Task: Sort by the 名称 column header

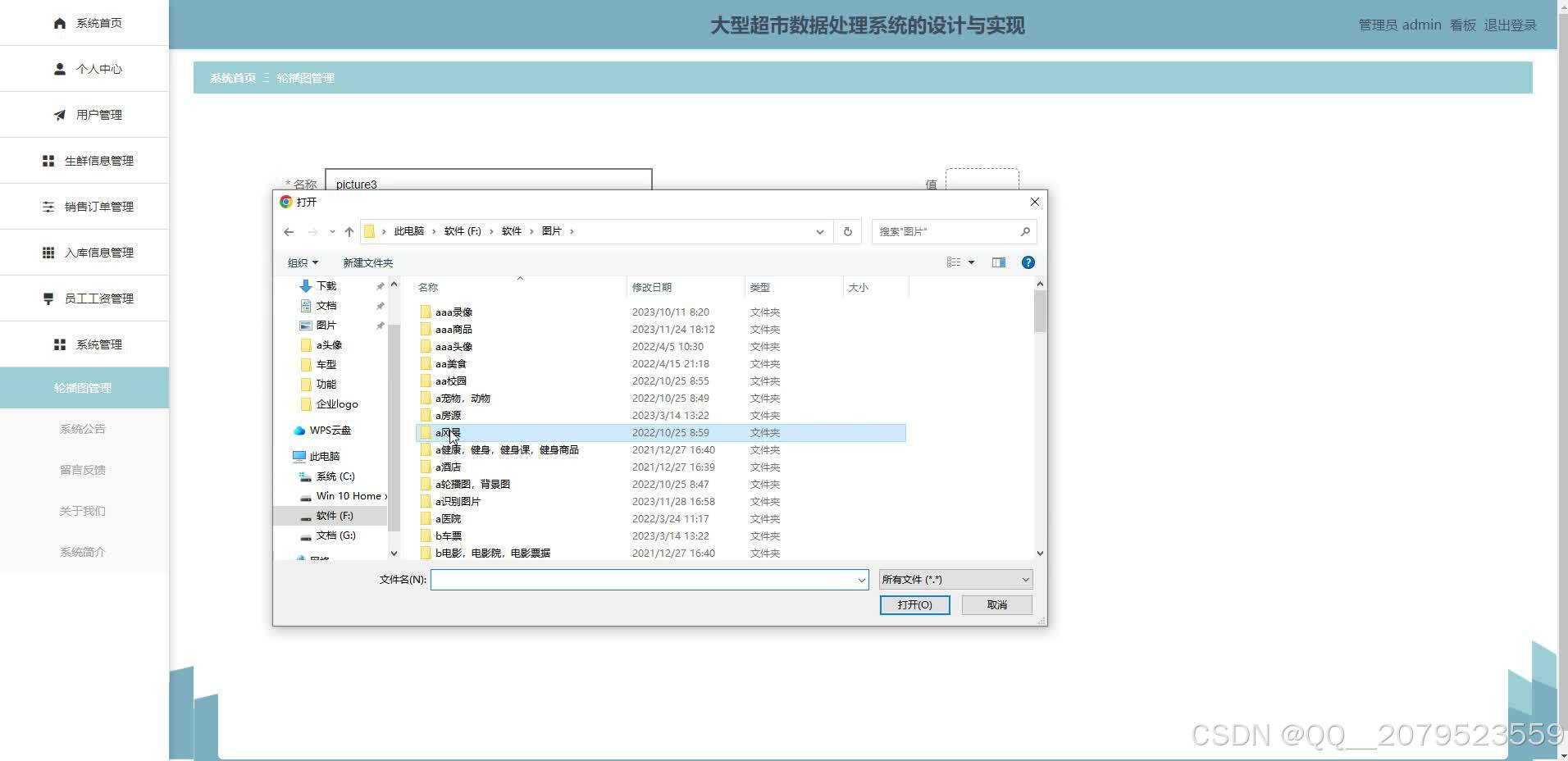Action: click(520, 287)
